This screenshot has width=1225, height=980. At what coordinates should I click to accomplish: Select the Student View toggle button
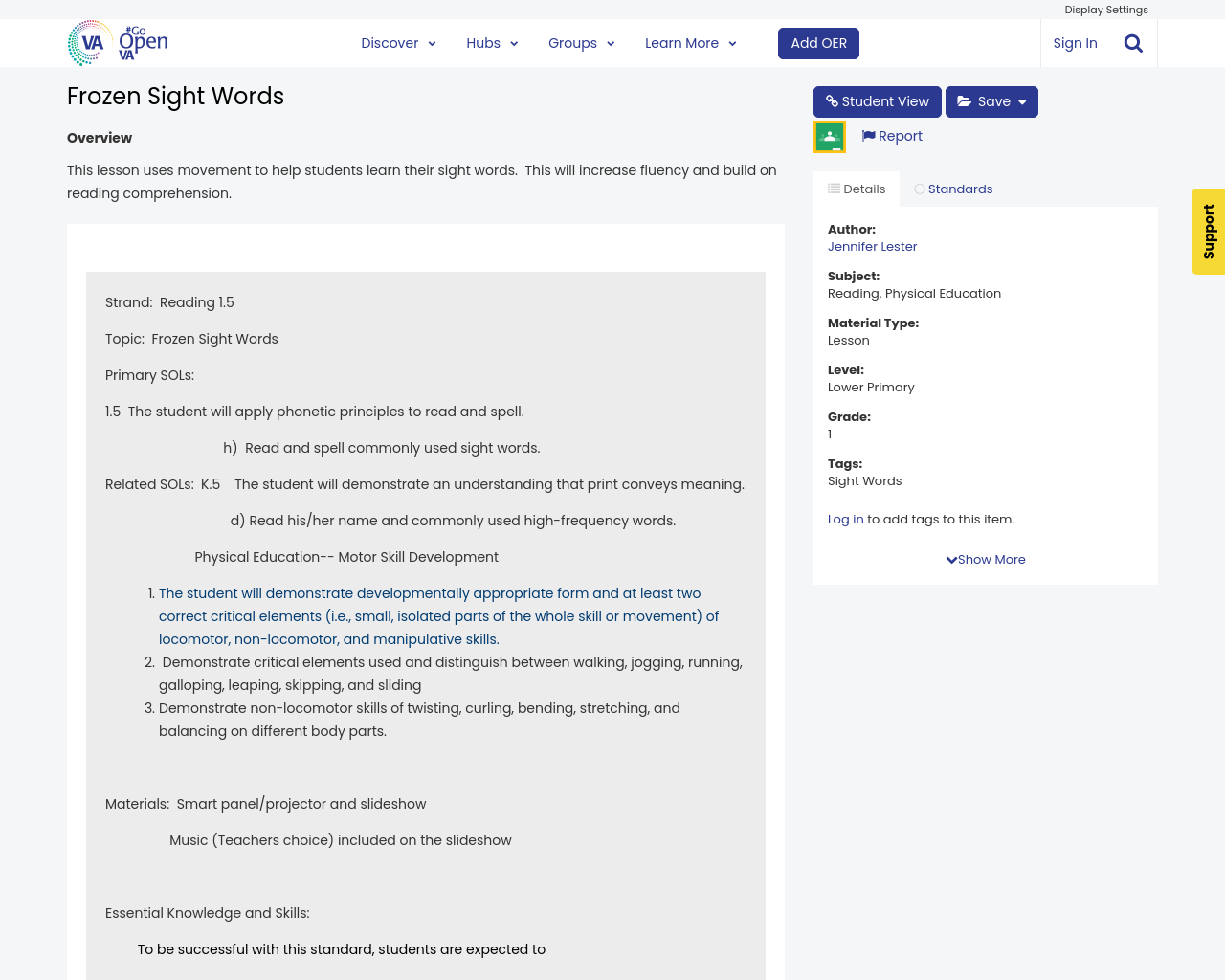(x=877, y=100)
